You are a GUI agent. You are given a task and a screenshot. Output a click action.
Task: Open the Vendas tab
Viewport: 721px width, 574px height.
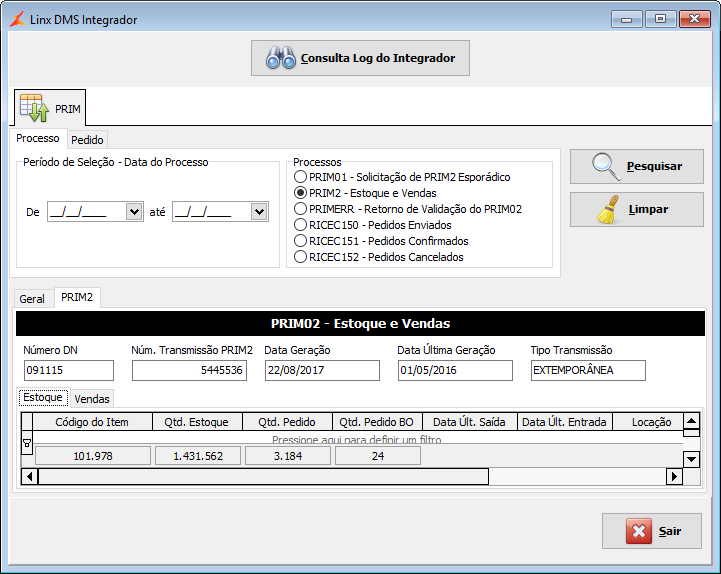tap(92, 399)
